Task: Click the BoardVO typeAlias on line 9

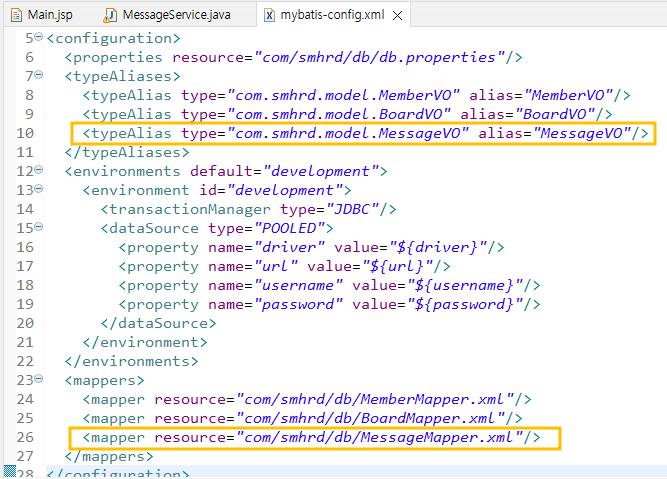Action: 348,114
